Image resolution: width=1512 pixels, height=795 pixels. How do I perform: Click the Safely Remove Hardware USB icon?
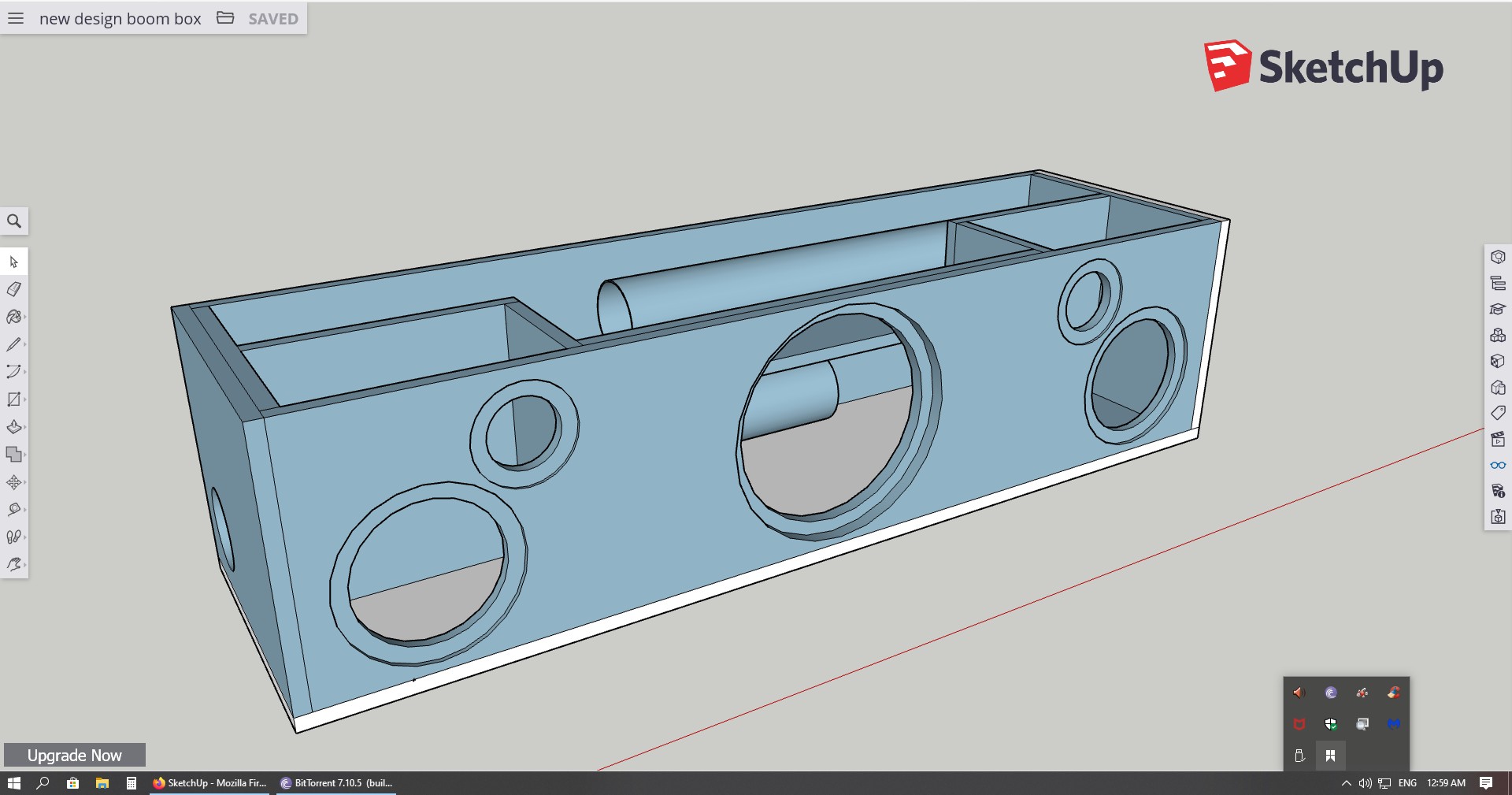[x=1299, y=756]
